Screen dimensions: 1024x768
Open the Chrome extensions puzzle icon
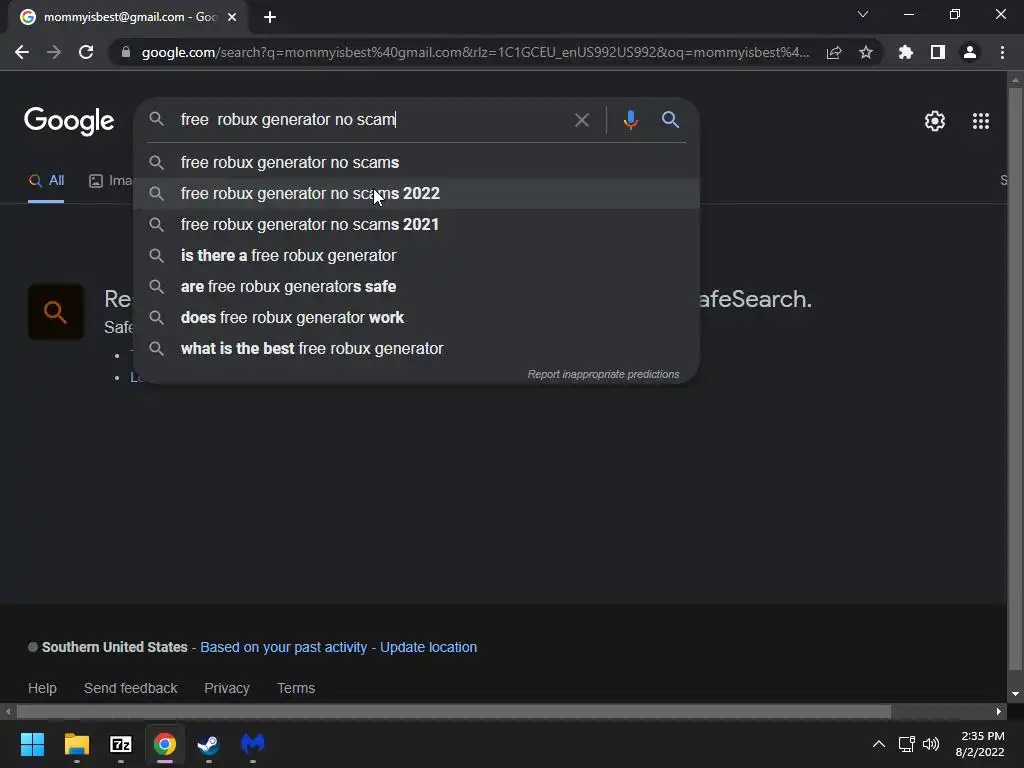(x=906, y=52)
